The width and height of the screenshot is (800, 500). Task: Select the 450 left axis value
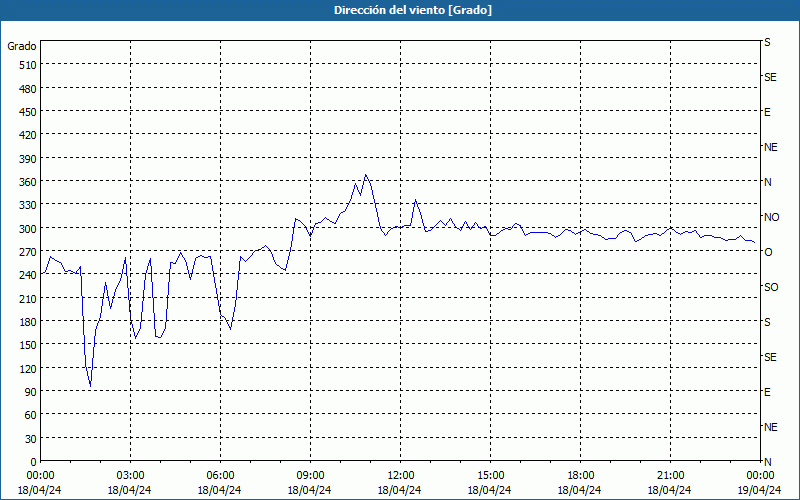29,112
